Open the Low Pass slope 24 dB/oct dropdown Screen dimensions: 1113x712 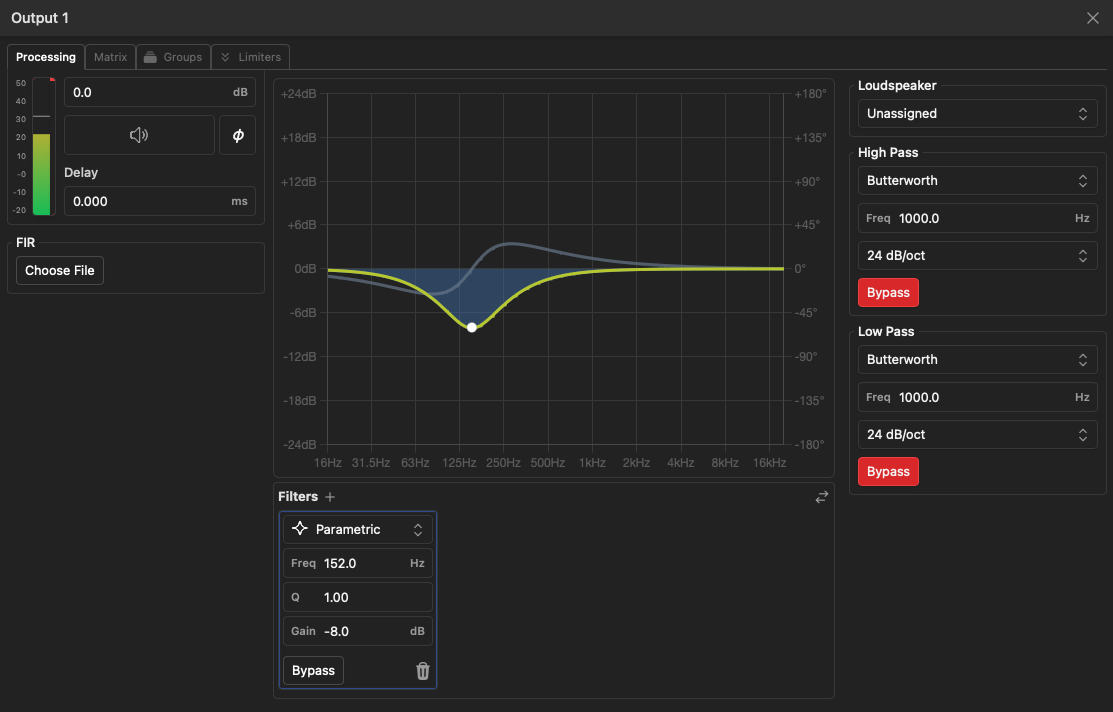(977, 434)
